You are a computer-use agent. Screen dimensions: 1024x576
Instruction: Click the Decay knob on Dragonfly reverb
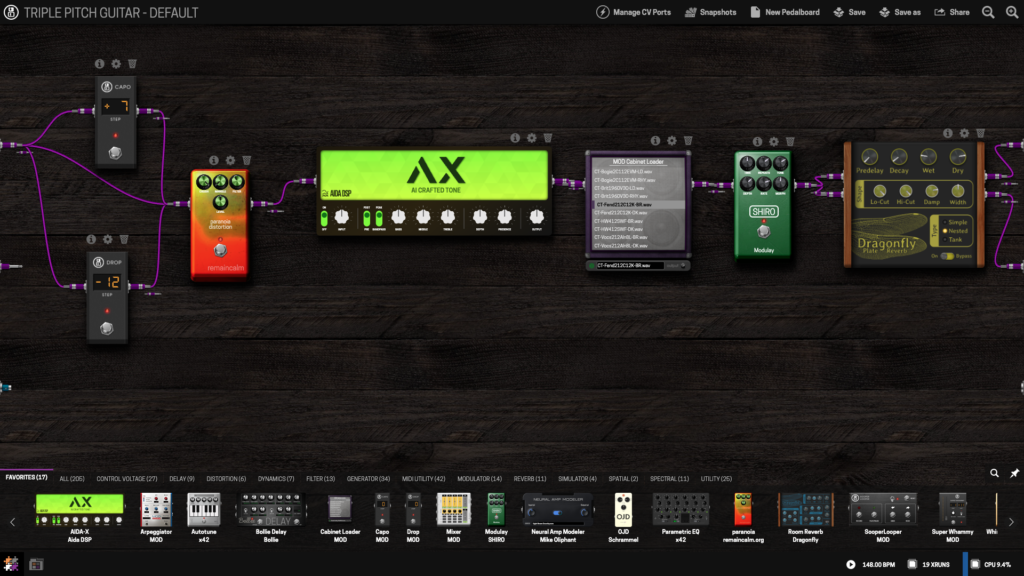[899, 157]
